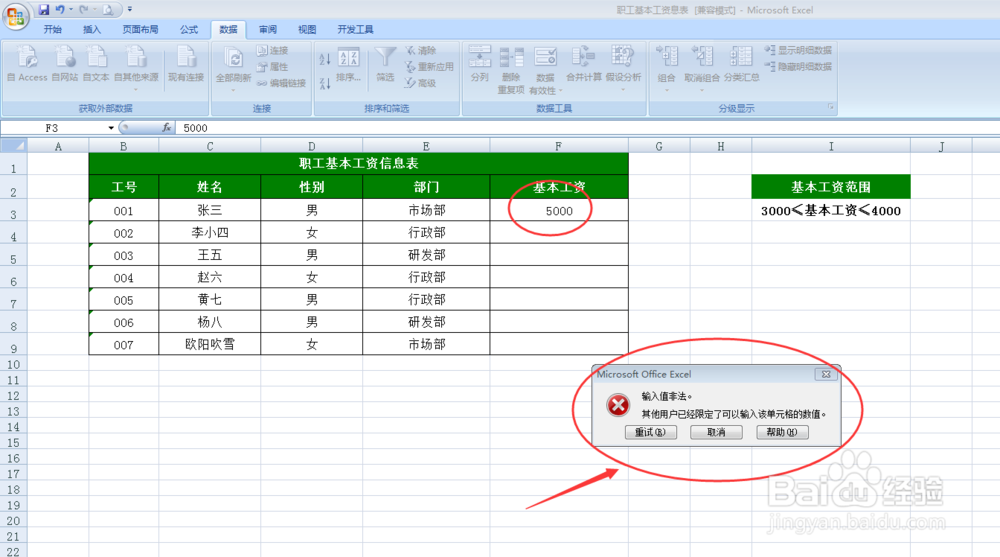Toggle the Filter funnel (筛选)
The image size is (1000, 557).
click(385, 64)
